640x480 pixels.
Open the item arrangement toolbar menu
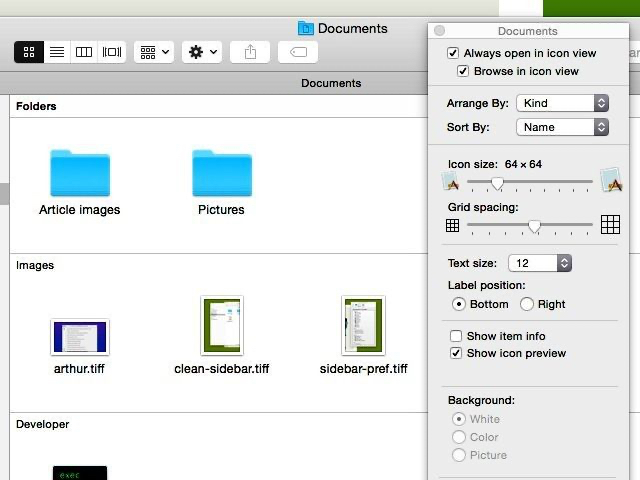click(x=154, y=52)
